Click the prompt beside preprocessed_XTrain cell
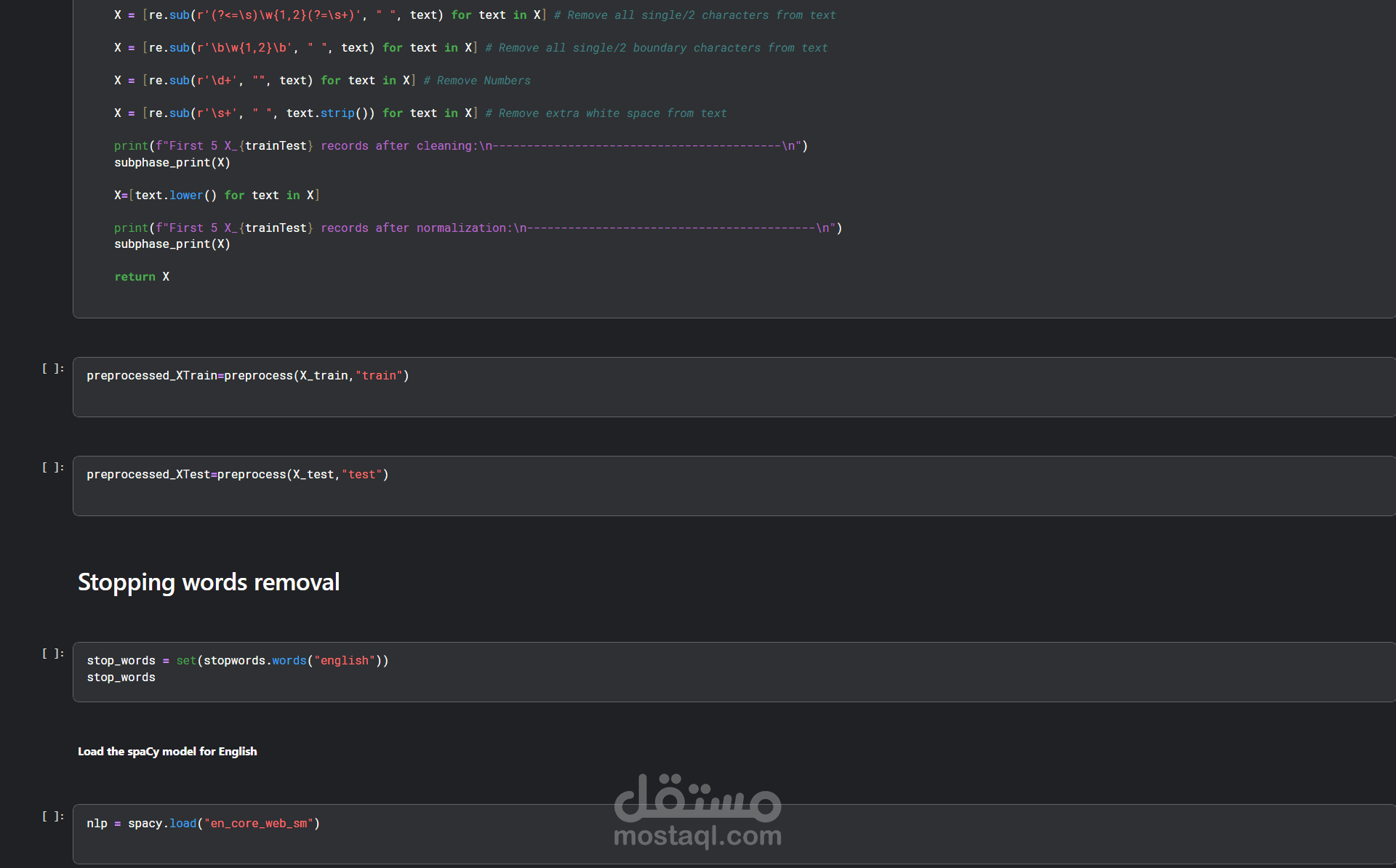Viewport: 1396px width, 868px height. coord(52,369)
